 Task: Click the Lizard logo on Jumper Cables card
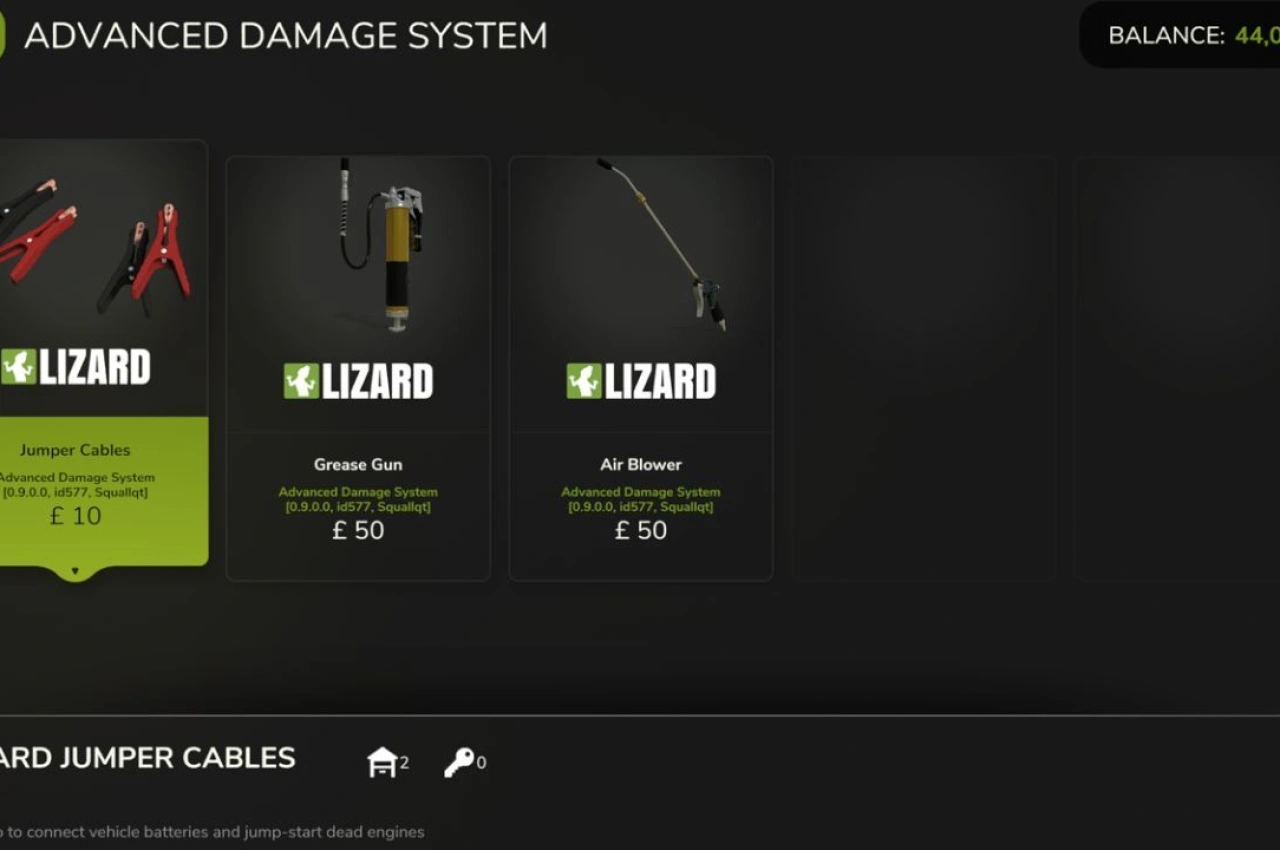tap(75, 367)
